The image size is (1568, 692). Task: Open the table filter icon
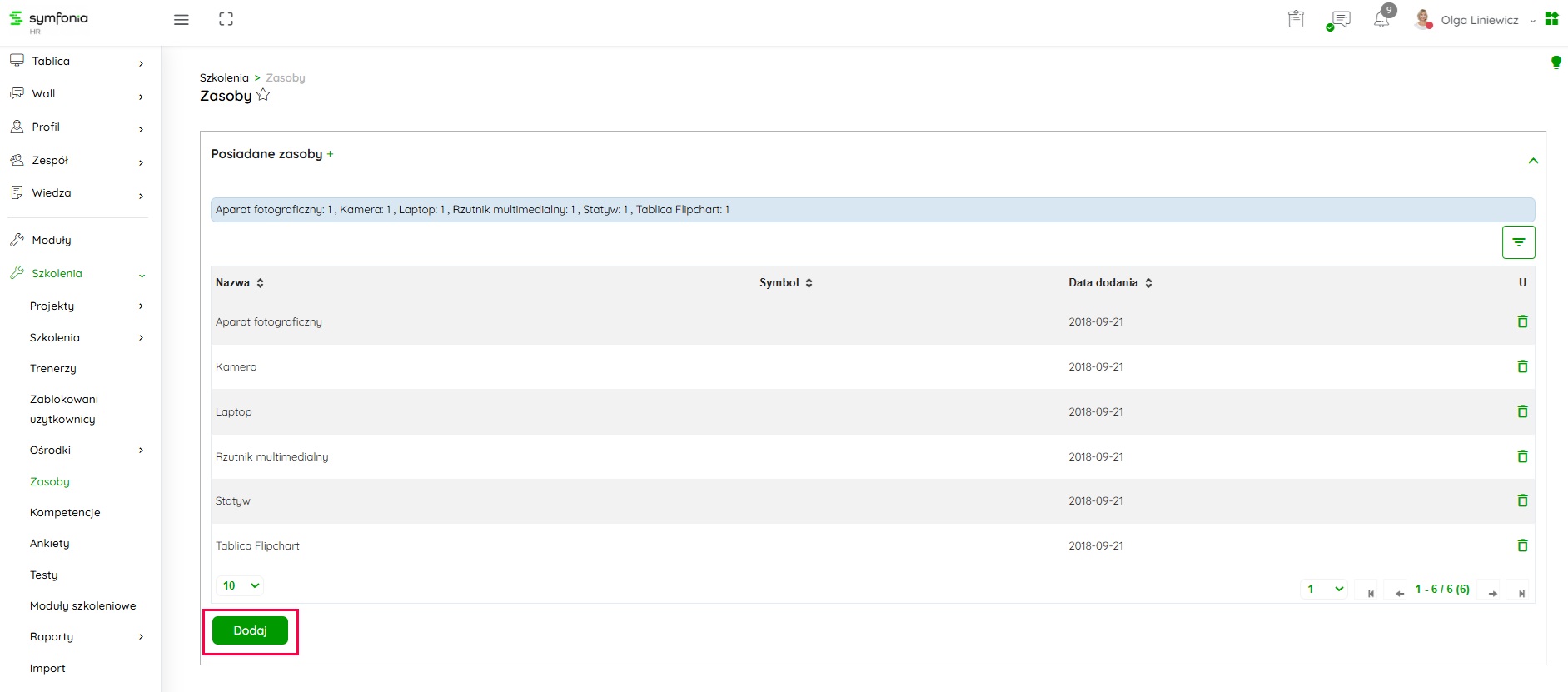coord(1518,242)
